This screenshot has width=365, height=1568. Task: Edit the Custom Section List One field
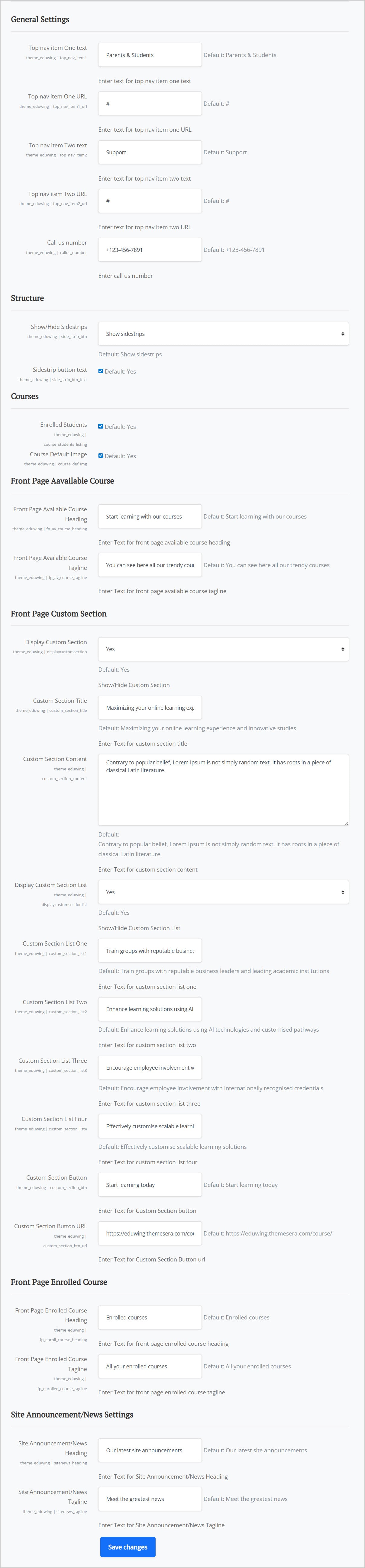pos(149,949)
